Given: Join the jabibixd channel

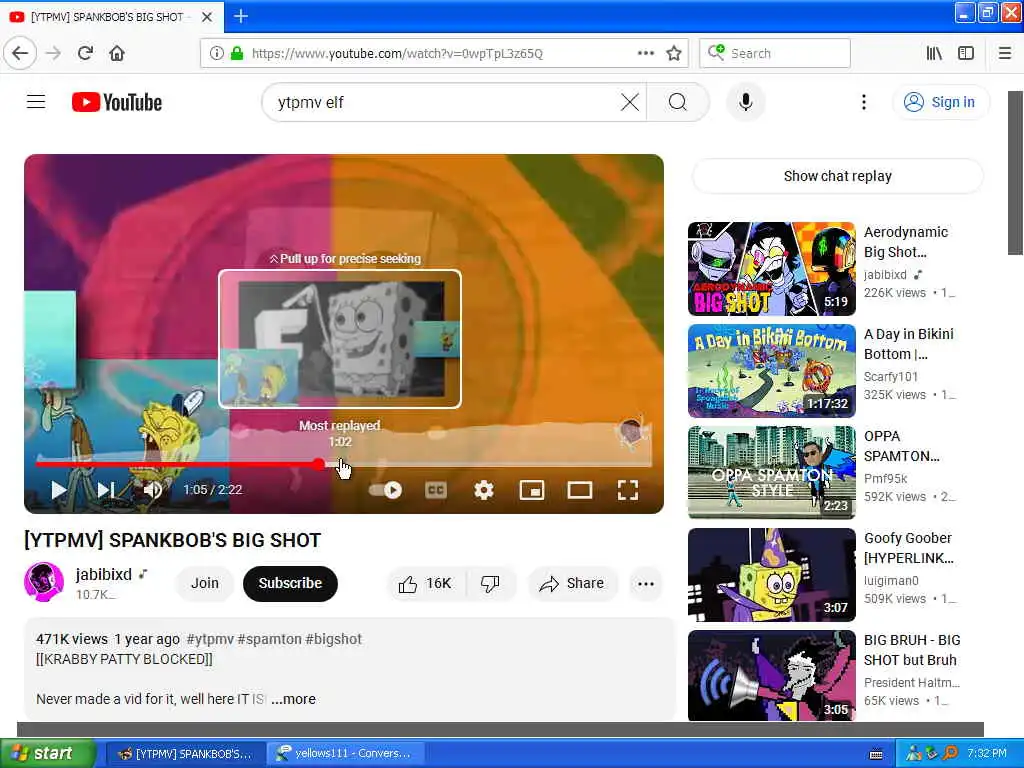Looking at the screenshot, I should pos(204,583).
